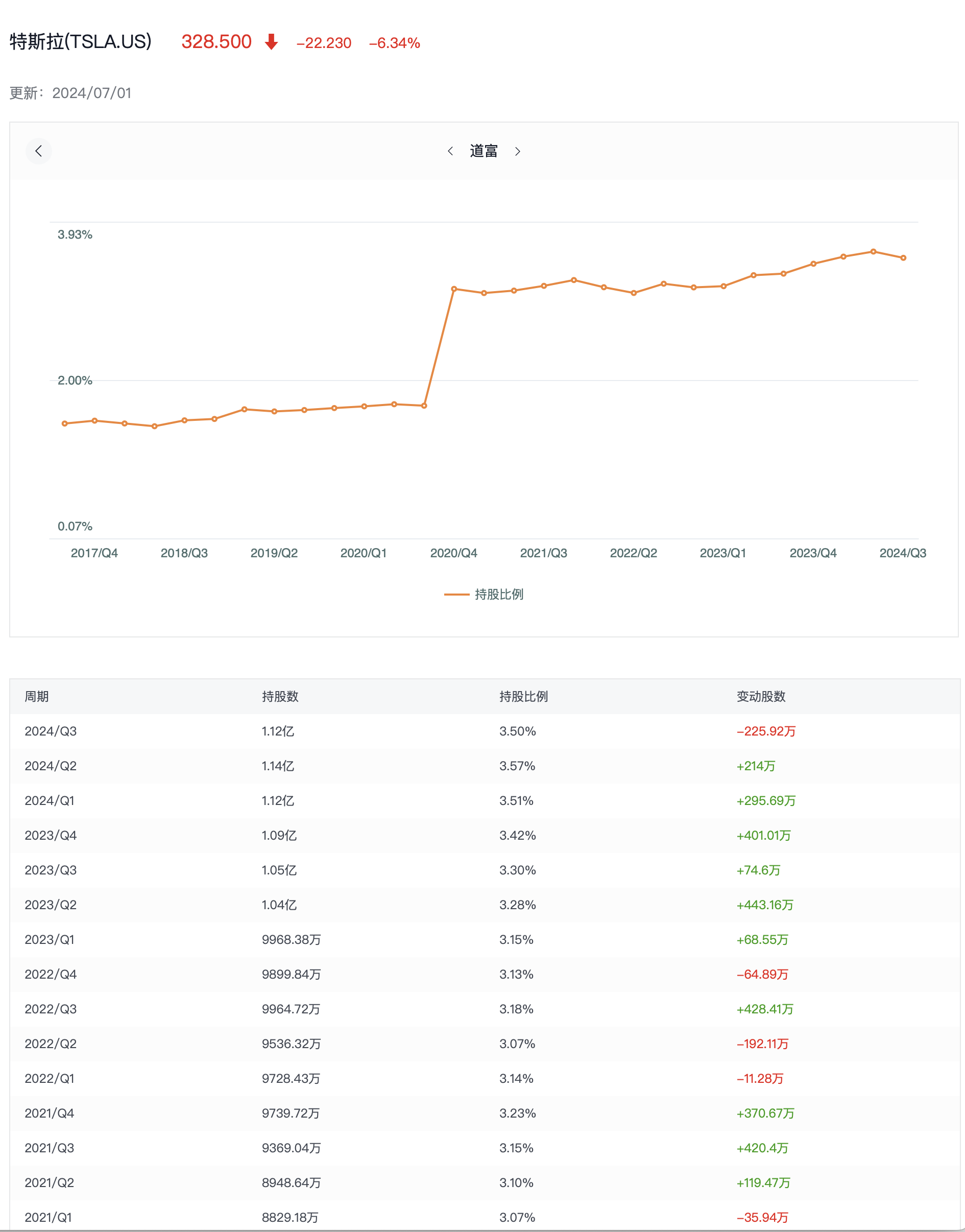The image size is (965, 1232).
Task: Click the 9968.38万 holdings value
Action: tap(292, 940)
